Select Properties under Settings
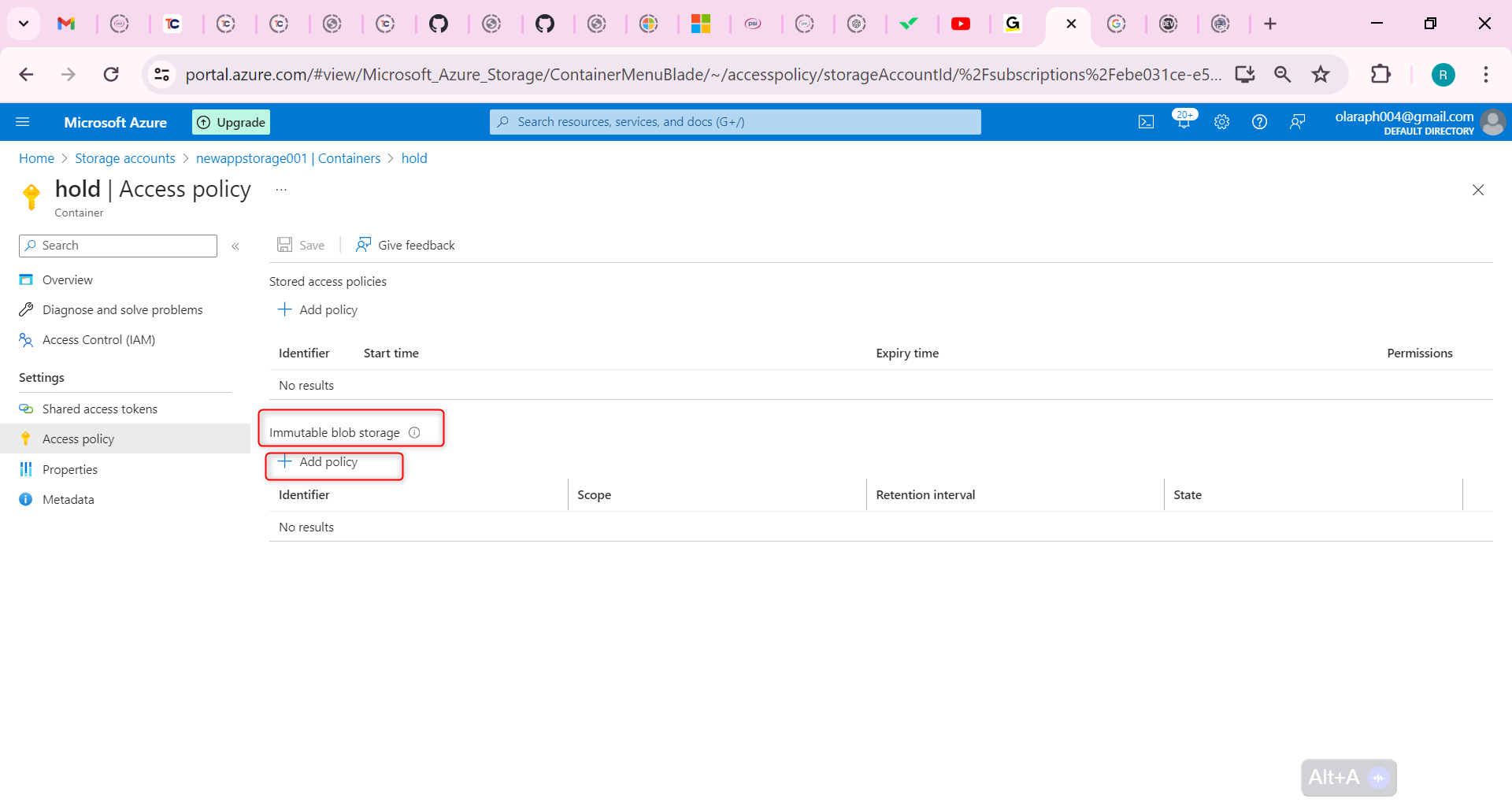This screenshot has height=803, width=1512. (71, 468)
